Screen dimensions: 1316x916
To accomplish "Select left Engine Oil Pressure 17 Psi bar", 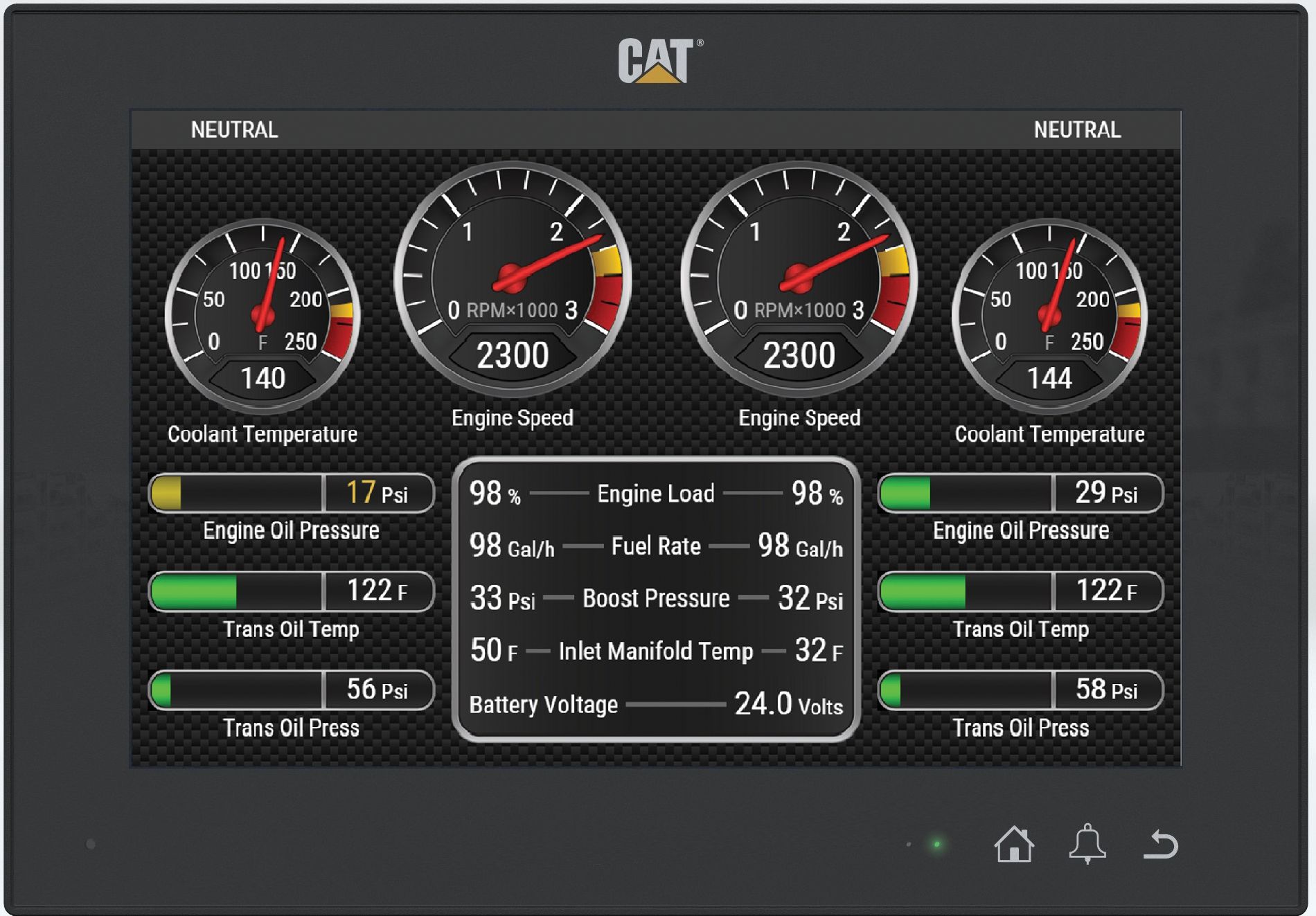I will pyautogui.click(x=292, y=493).
